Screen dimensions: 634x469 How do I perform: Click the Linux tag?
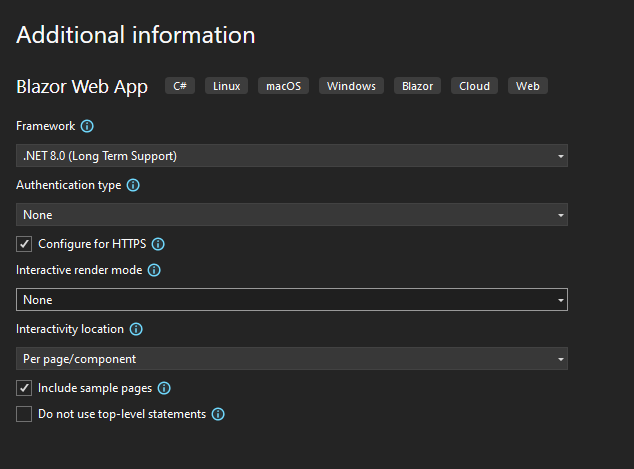pos(226,86)
